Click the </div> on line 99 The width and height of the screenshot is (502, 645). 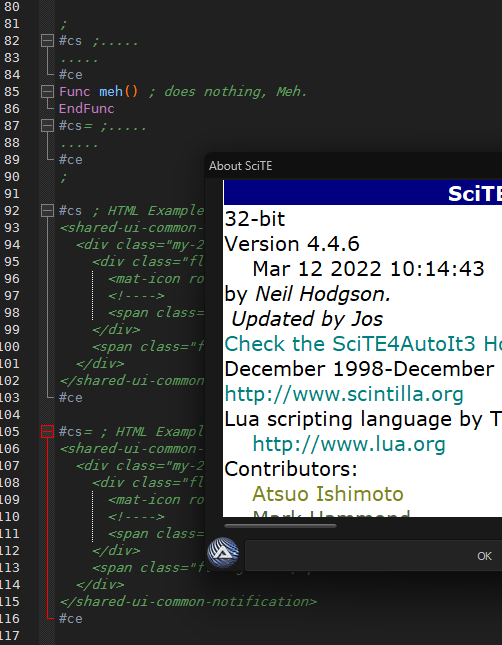(116, 329)
